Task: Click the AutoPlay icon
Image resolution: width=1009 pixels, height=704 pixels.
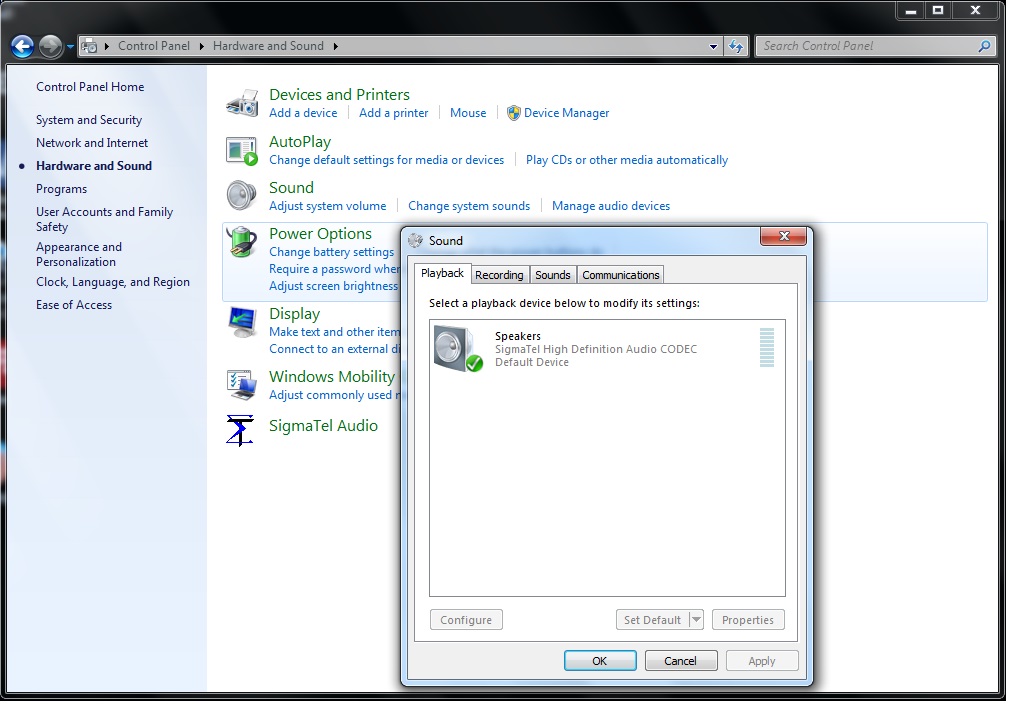Action: [x=242, y=150]
